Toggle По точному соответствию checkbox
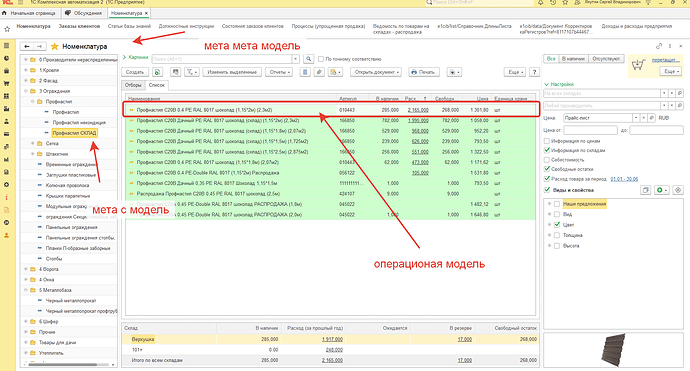 pos(321,59)
